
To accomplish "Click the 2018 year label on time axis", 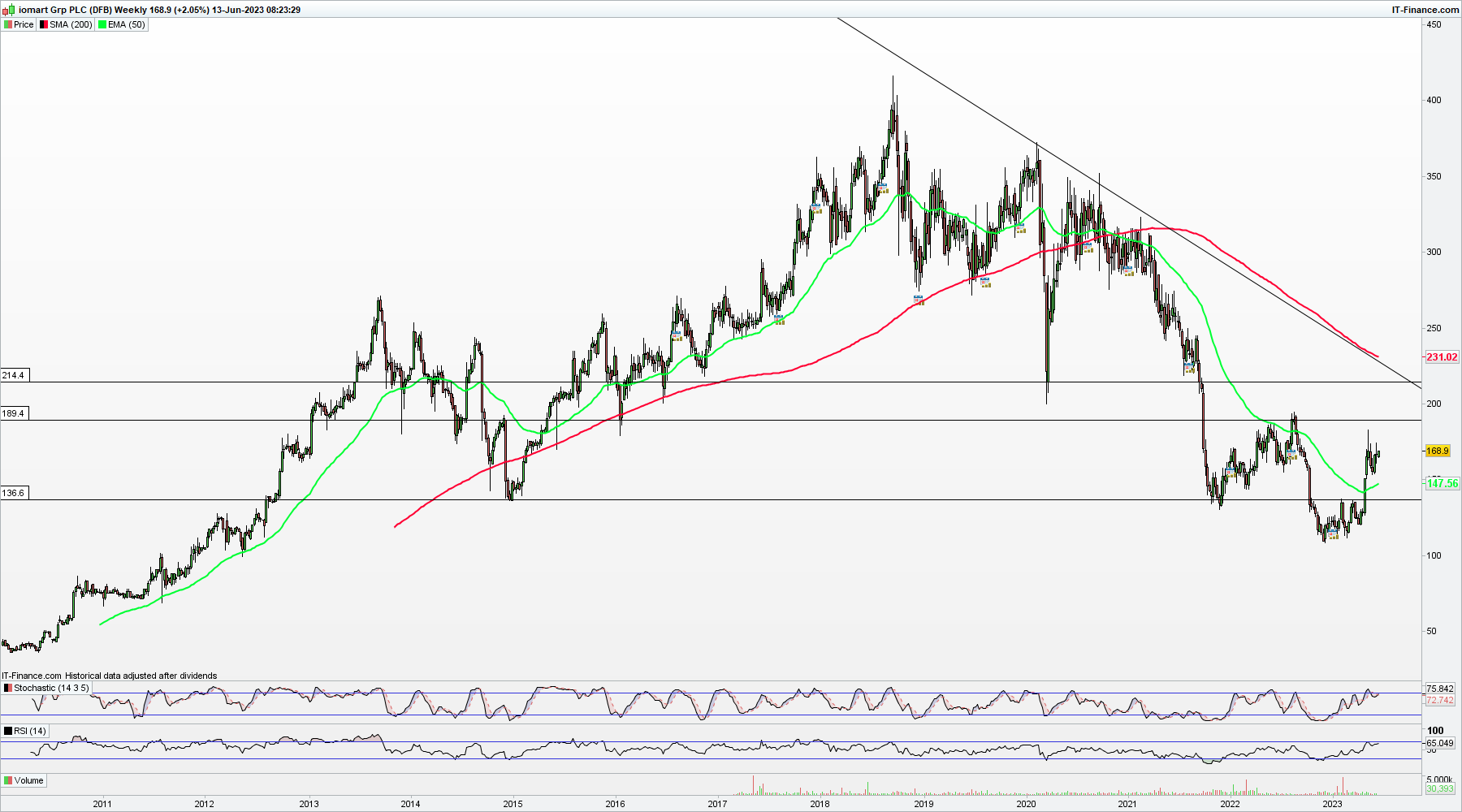I will pos(820,804).
